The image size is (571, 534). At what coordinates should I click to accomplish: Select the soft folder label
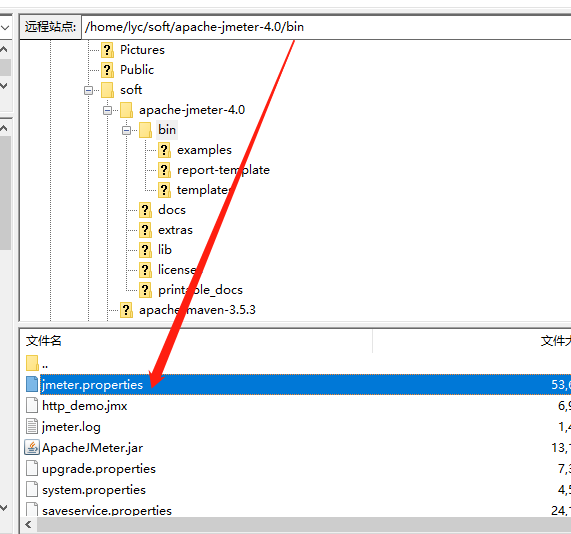click(131, 90)
